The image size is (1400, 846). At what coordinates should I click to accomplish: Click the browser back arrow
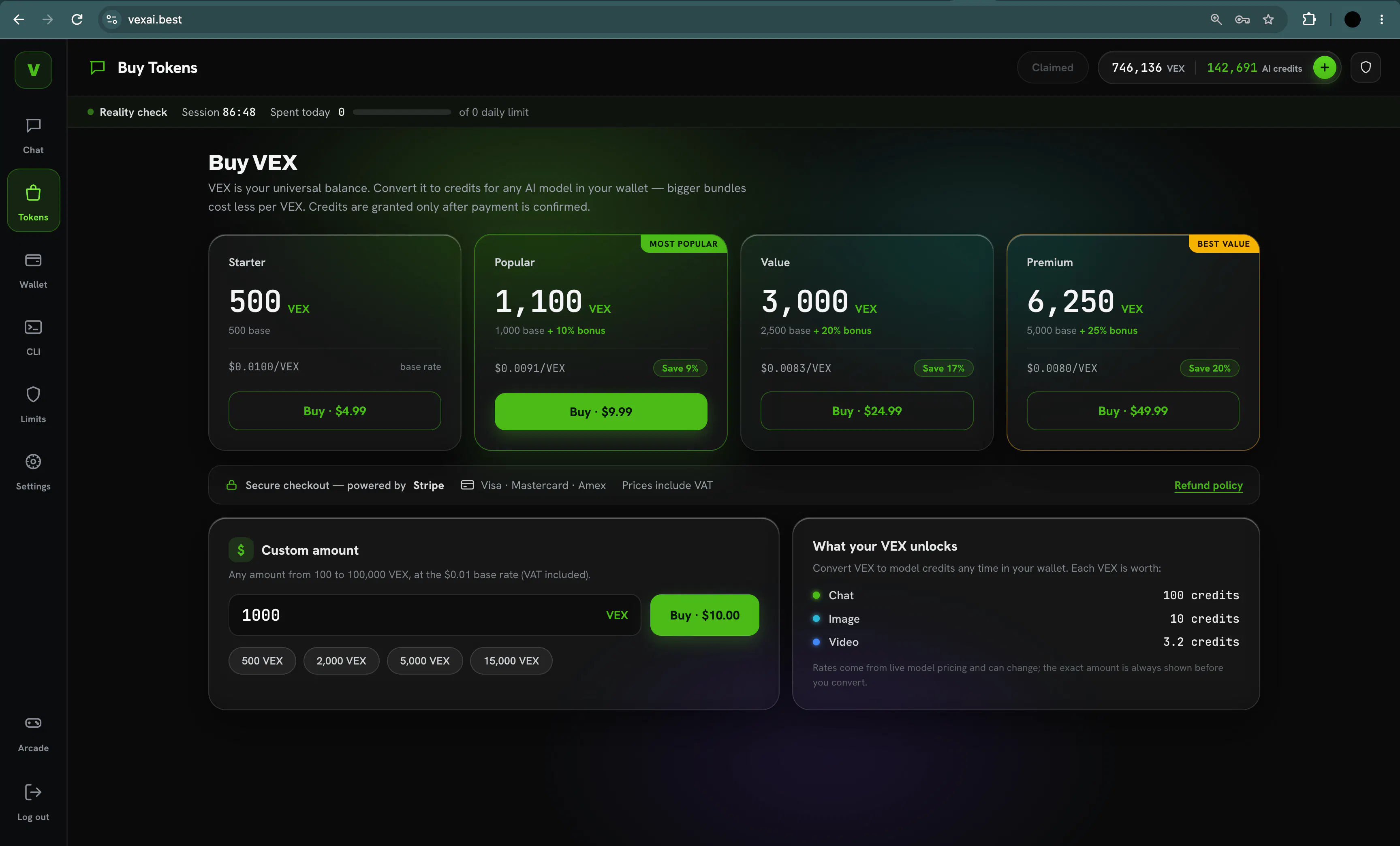click(x=19, y=19)
